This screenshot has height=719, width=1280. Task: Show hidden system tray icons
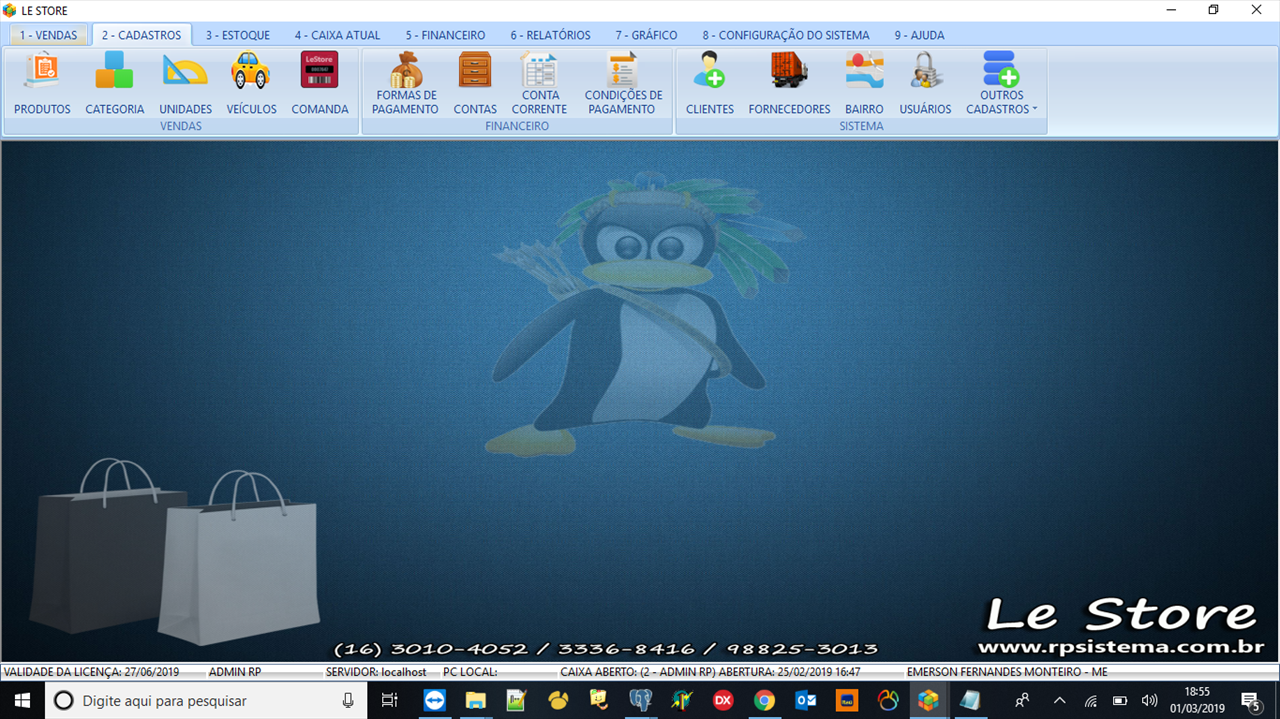coord(1060,700)
